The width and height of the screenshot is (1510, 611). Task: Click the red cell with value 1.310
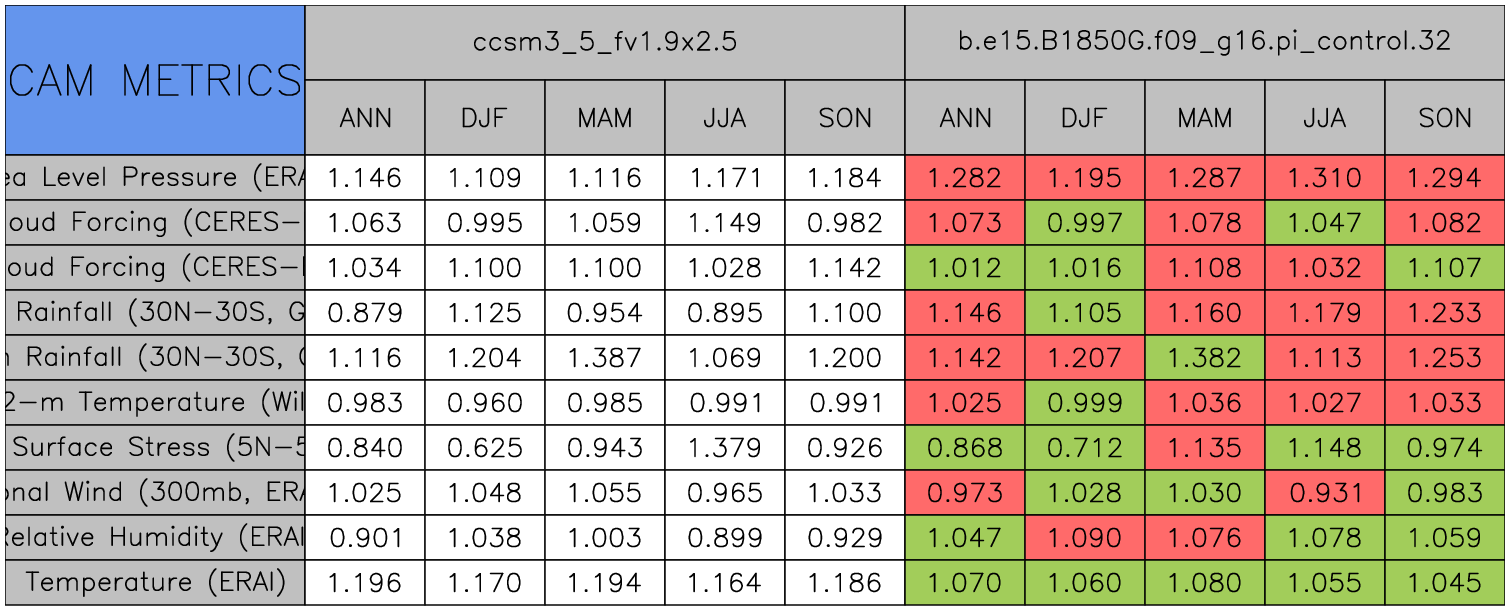point(1324,178)
